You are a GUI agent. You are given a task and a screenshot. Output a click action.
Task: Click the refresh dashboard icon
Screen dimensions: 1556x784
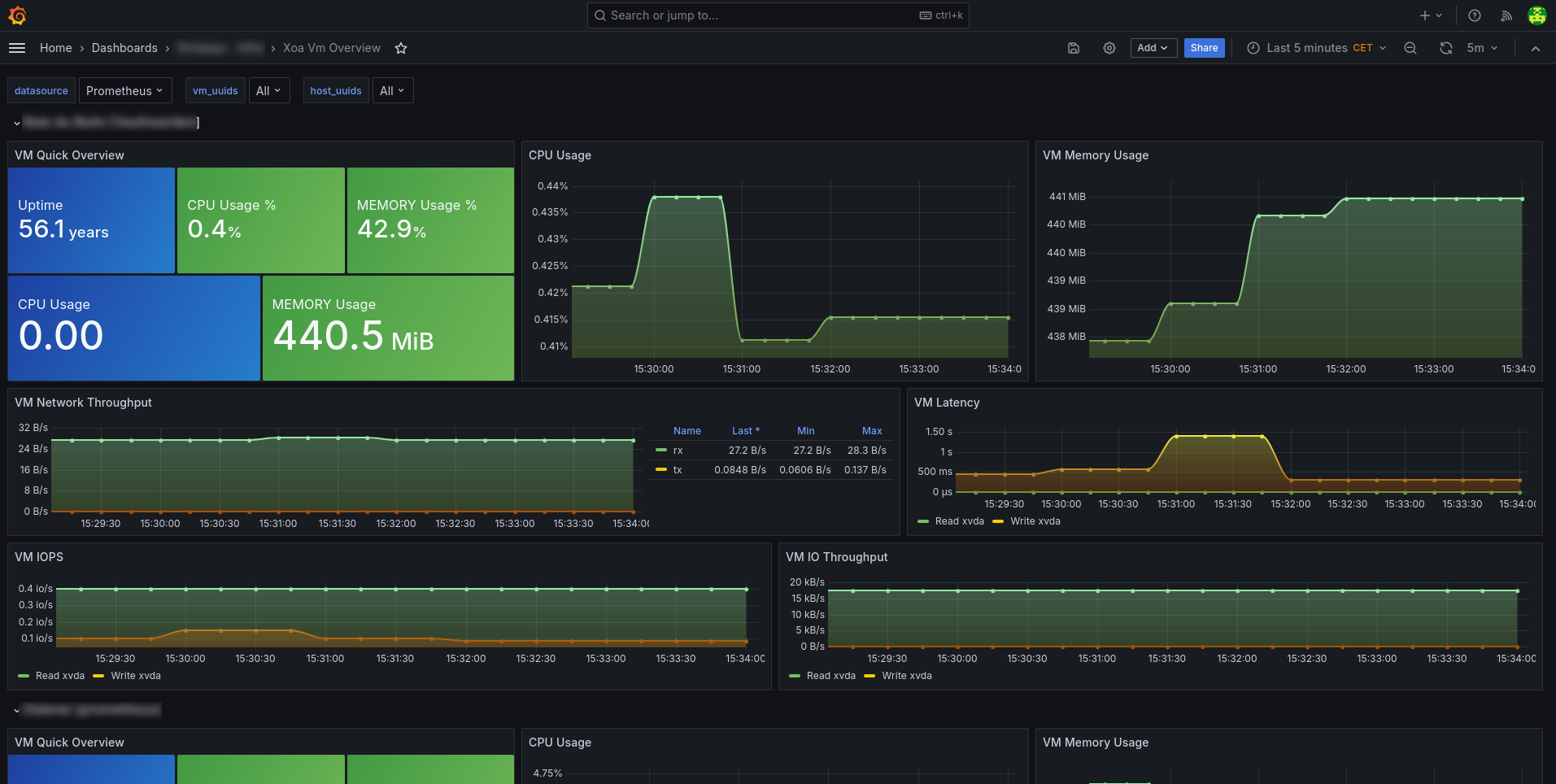click(1445, 48)
